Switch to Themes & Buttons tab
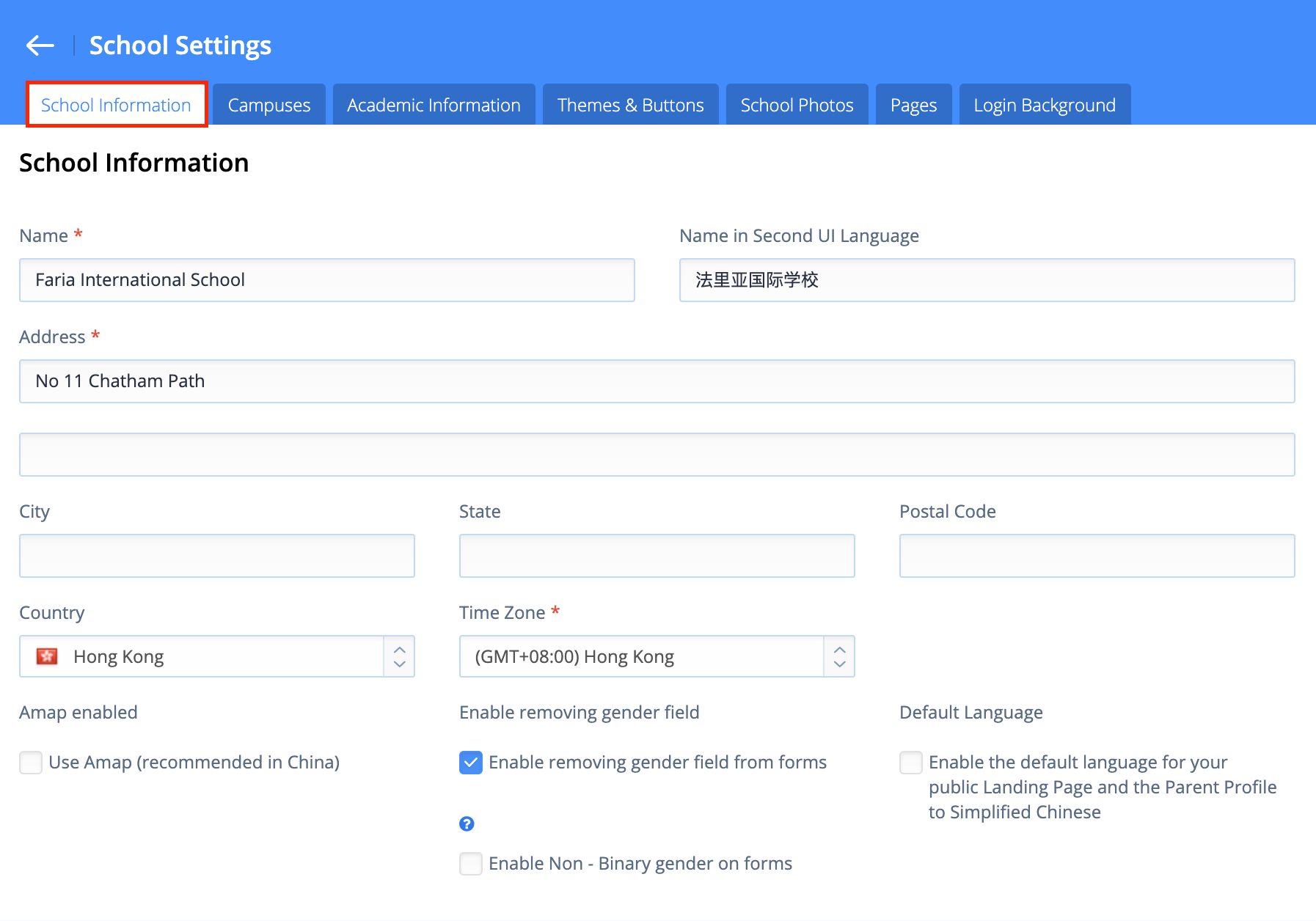The width and height of the screenshot is (1316, 921). tap(631, 105)
